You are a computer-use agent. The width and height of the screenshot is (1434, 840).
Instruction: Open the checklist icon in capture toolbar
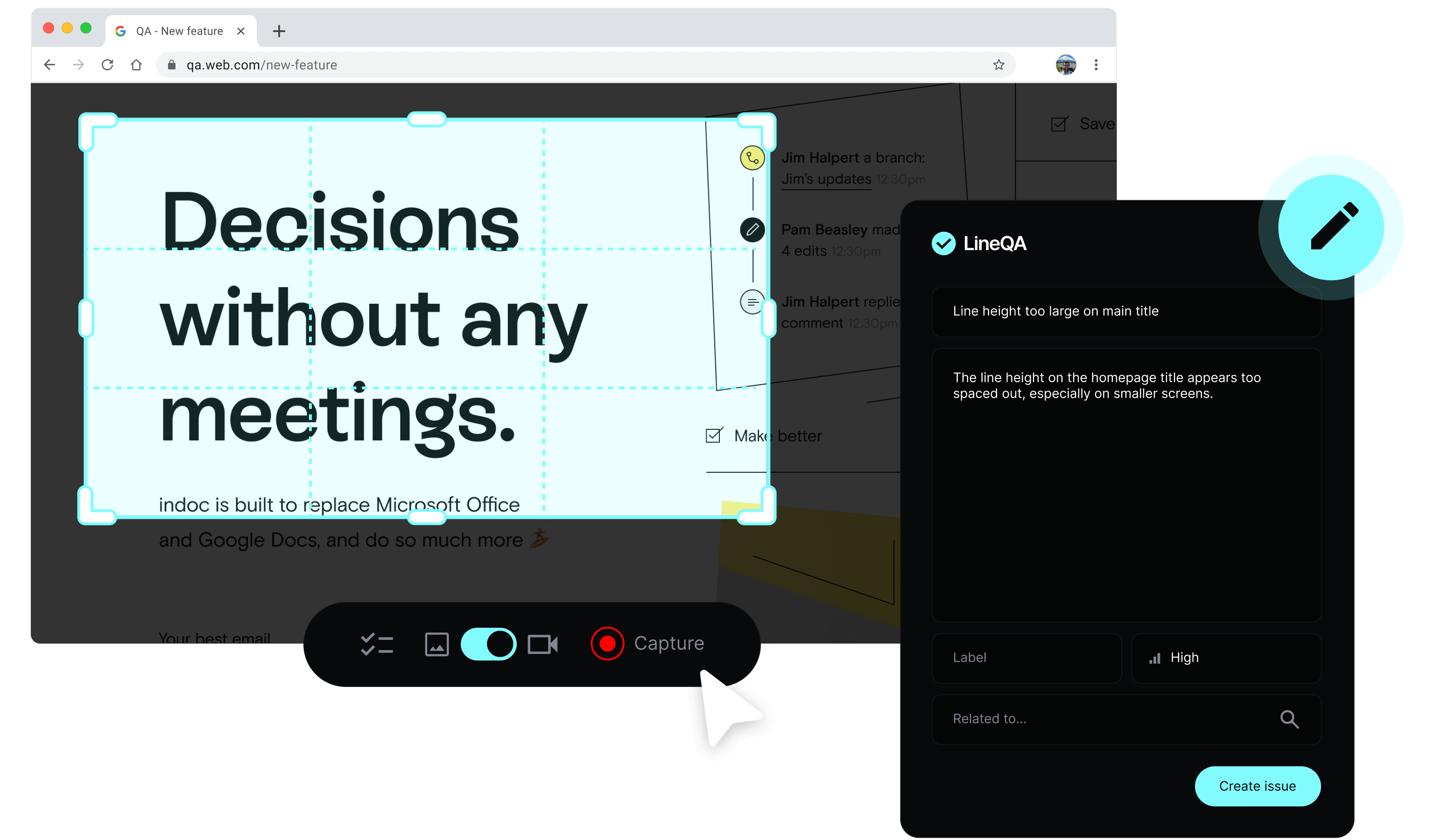[377, 644]
